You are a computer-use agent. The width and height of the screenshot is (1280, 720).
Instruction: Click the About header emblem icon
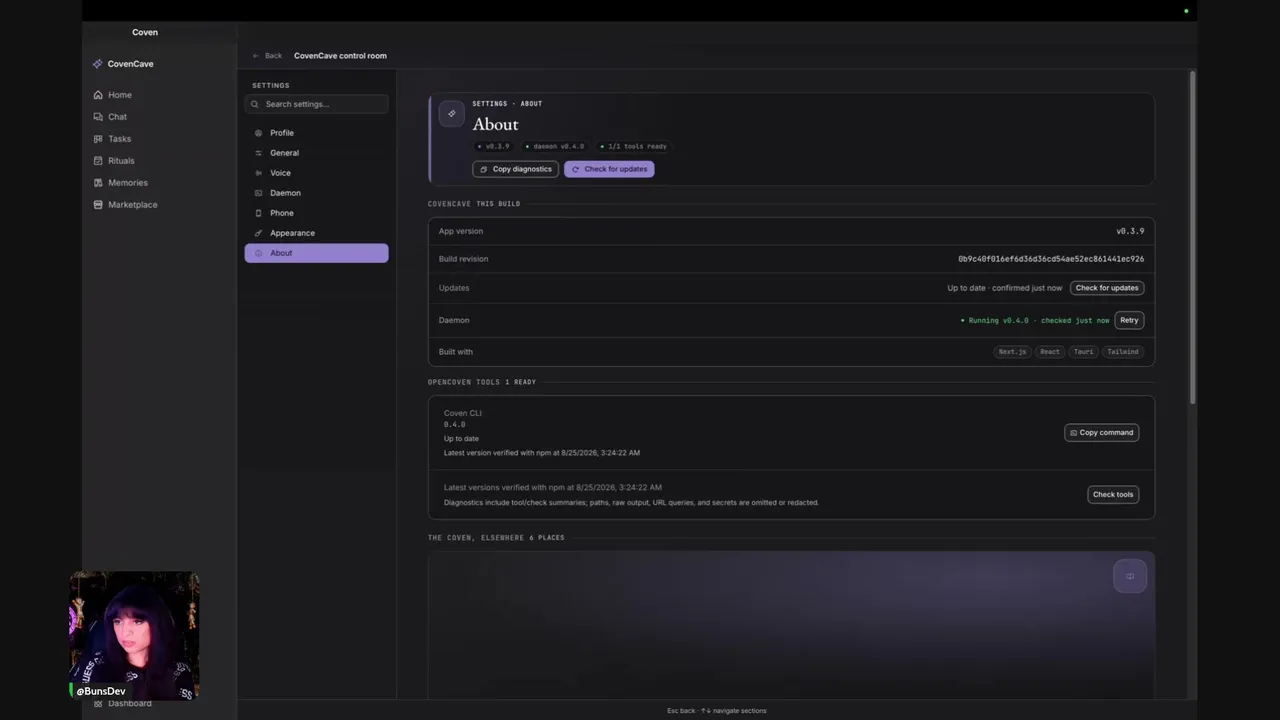click(x=452, y=113)
